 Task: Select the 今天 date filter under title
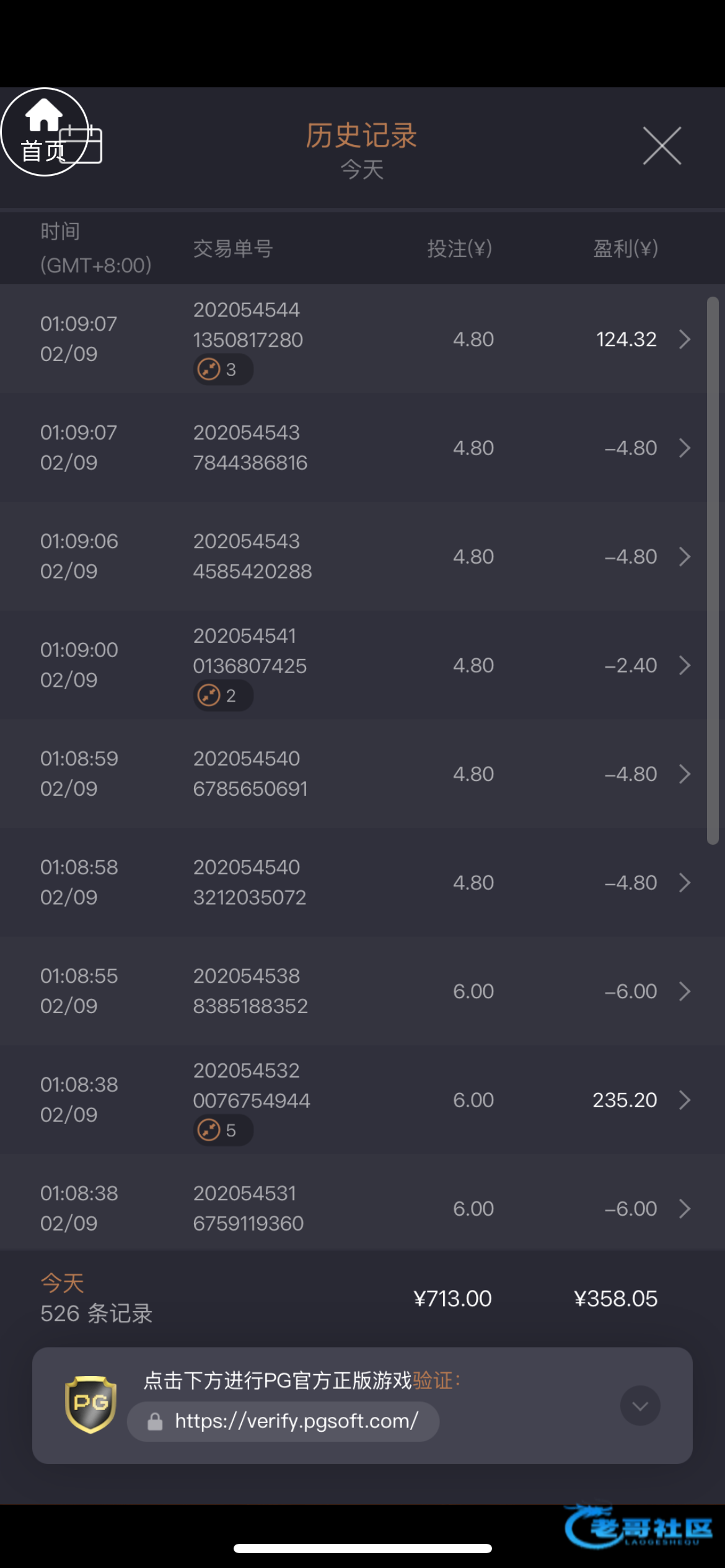[362, 170]
